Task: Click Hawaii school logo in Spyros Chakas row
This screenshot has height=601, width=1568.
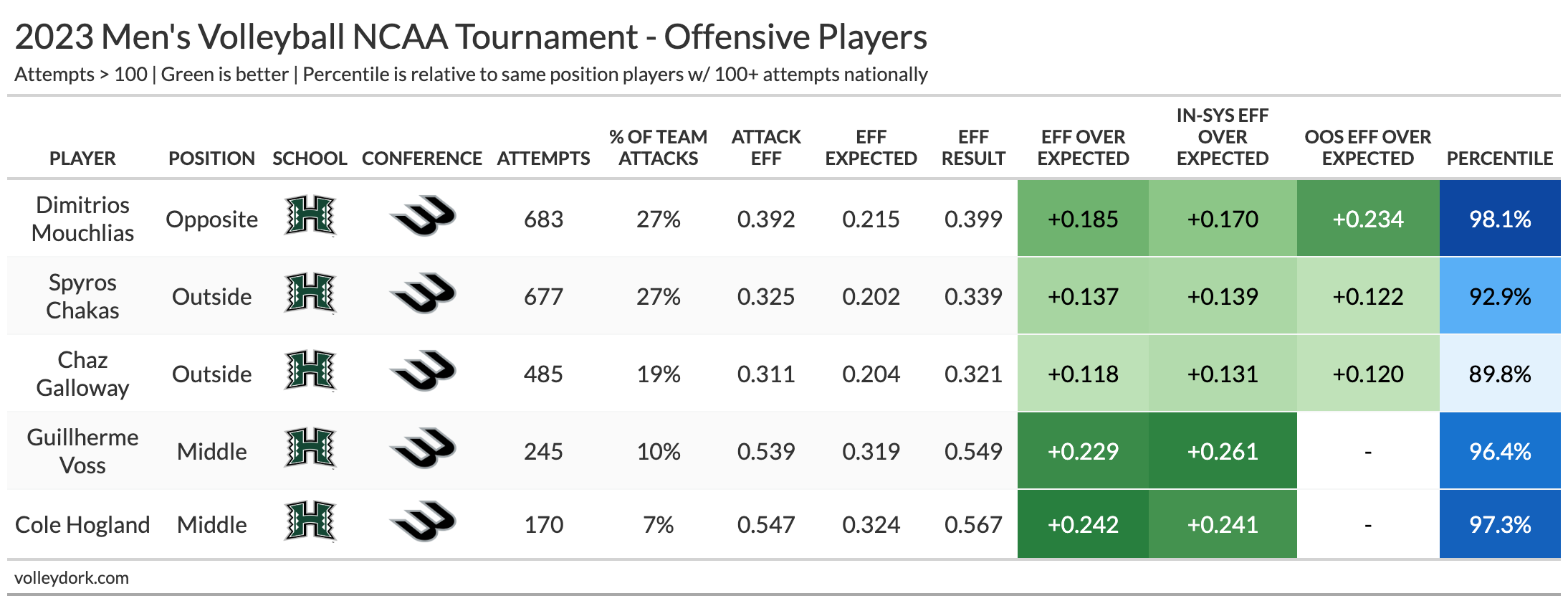Action: pyautogui.click(x=310, y=293)
